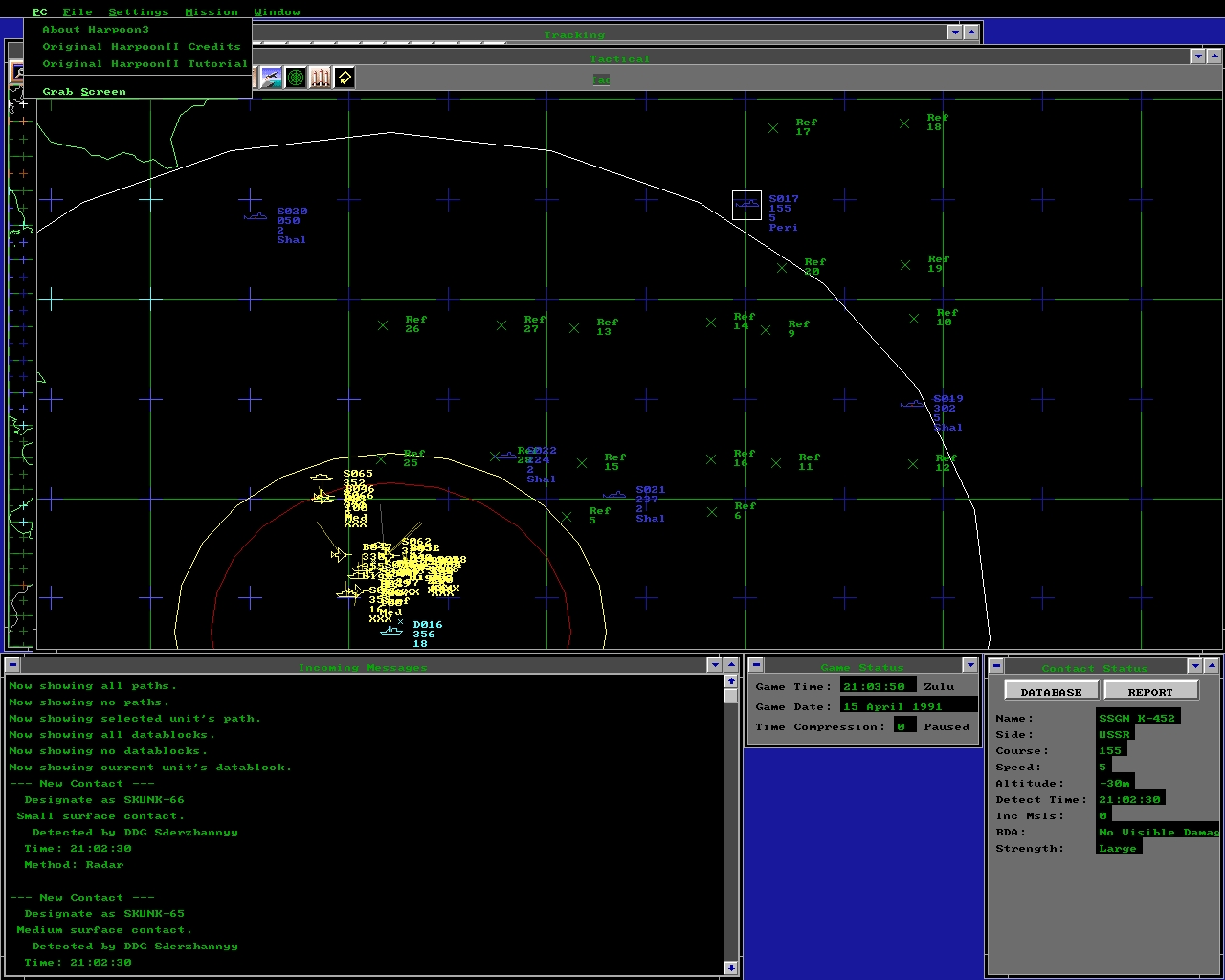
Task: Choose About Harpoon3 menu entry
Action: click(x=138, y=30)
